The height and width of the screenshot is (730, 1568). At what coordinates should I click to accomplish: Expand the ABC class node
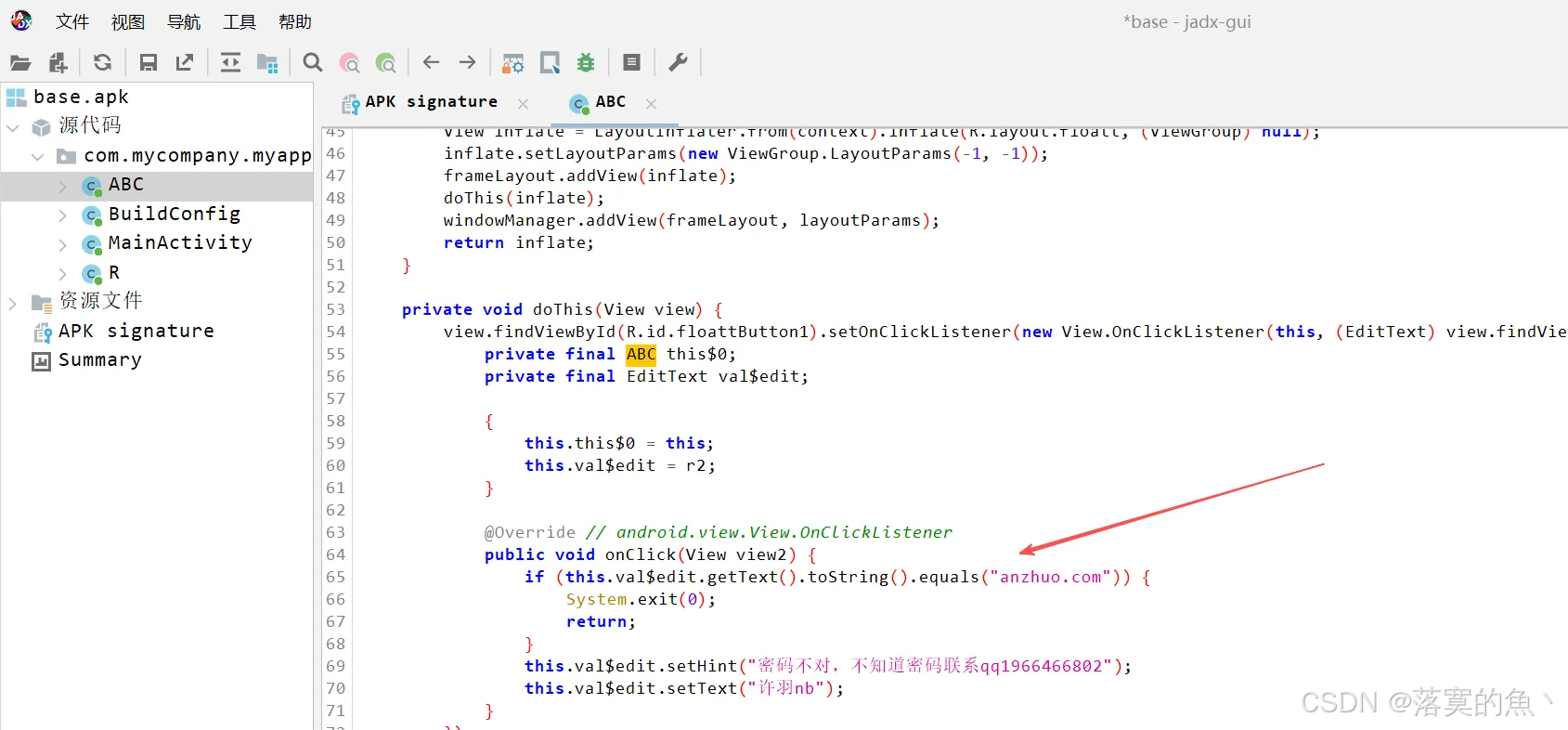[x=63, y=187]
